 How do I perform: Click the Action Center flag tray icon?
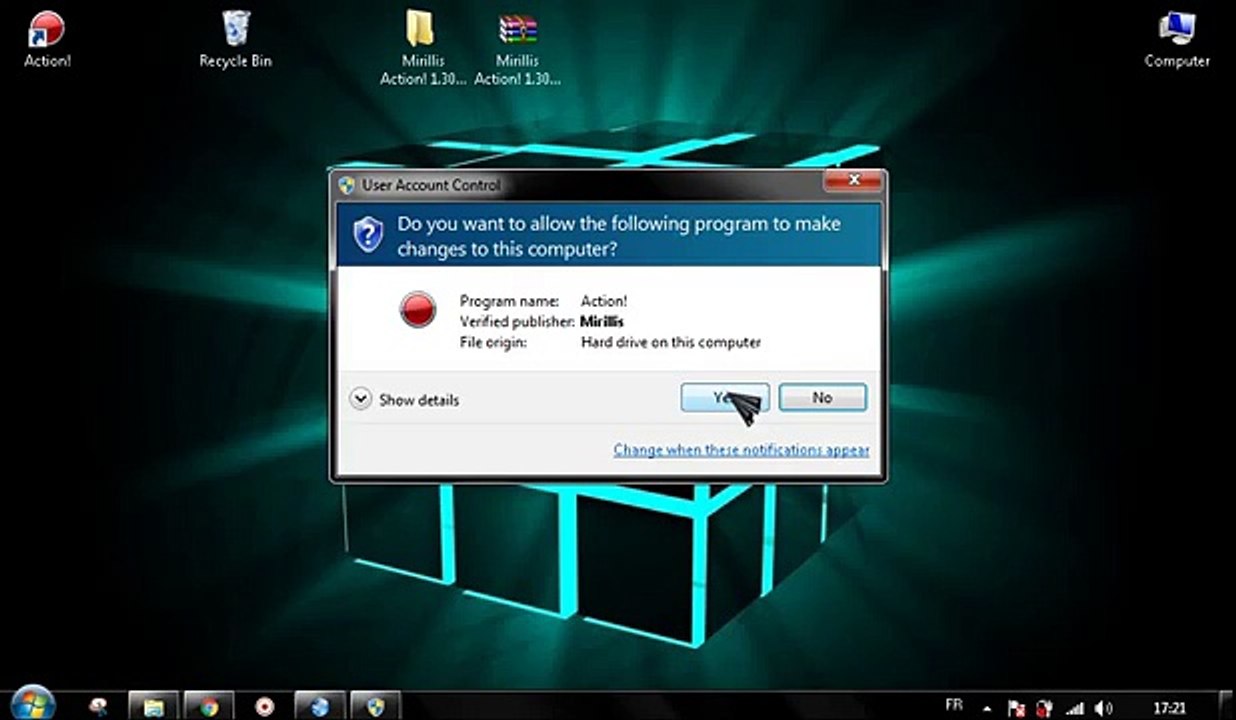coord(1014,708)
